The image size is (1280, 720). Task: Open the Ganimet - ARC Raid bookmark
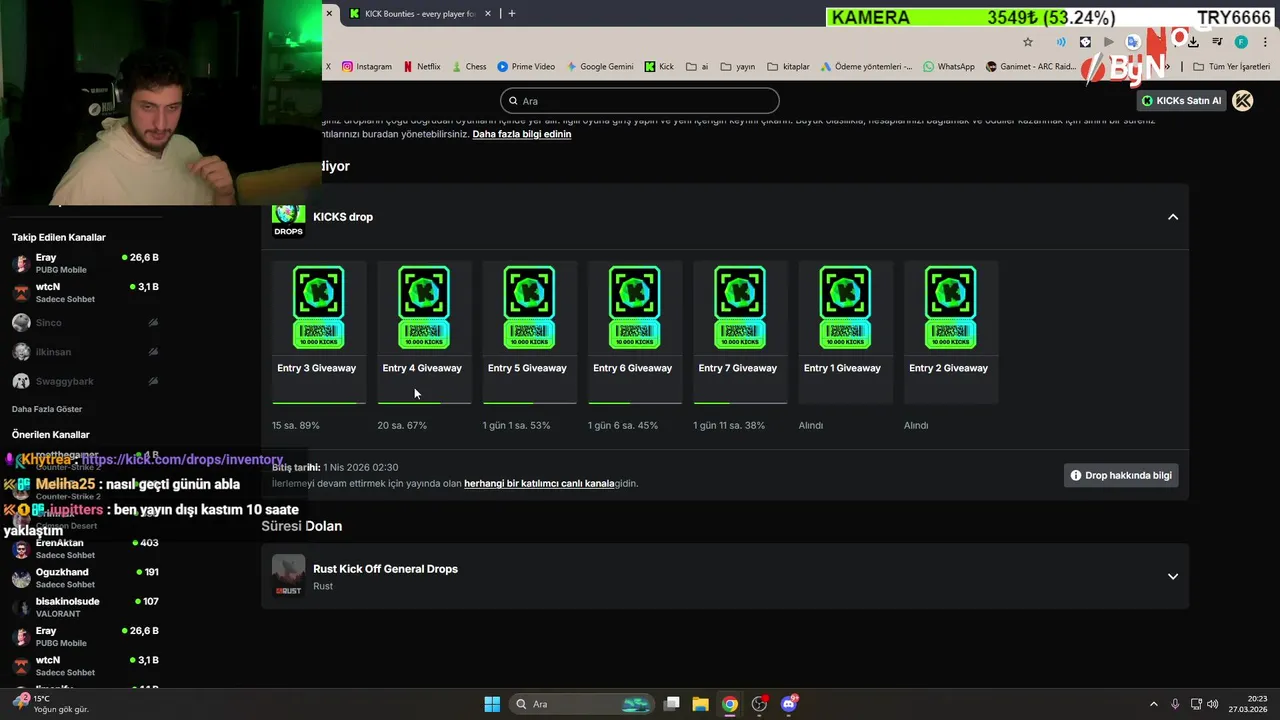1030,67
